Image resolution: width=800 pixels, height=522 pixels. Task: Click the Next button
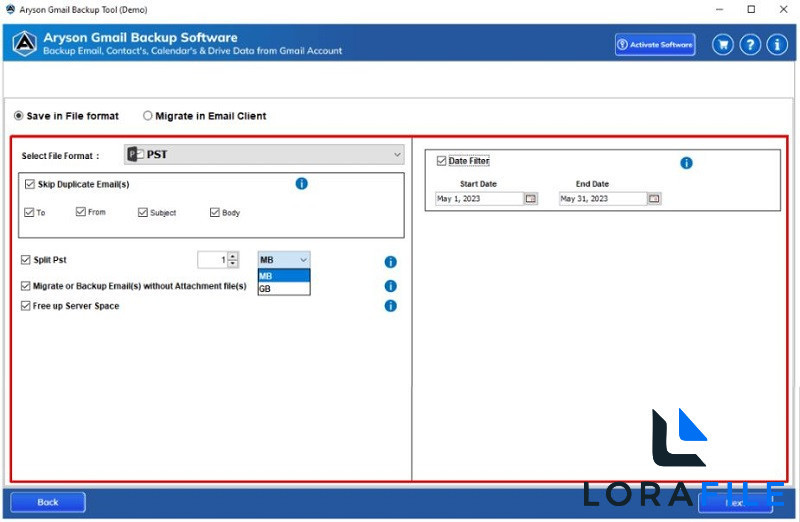point(735,503)
